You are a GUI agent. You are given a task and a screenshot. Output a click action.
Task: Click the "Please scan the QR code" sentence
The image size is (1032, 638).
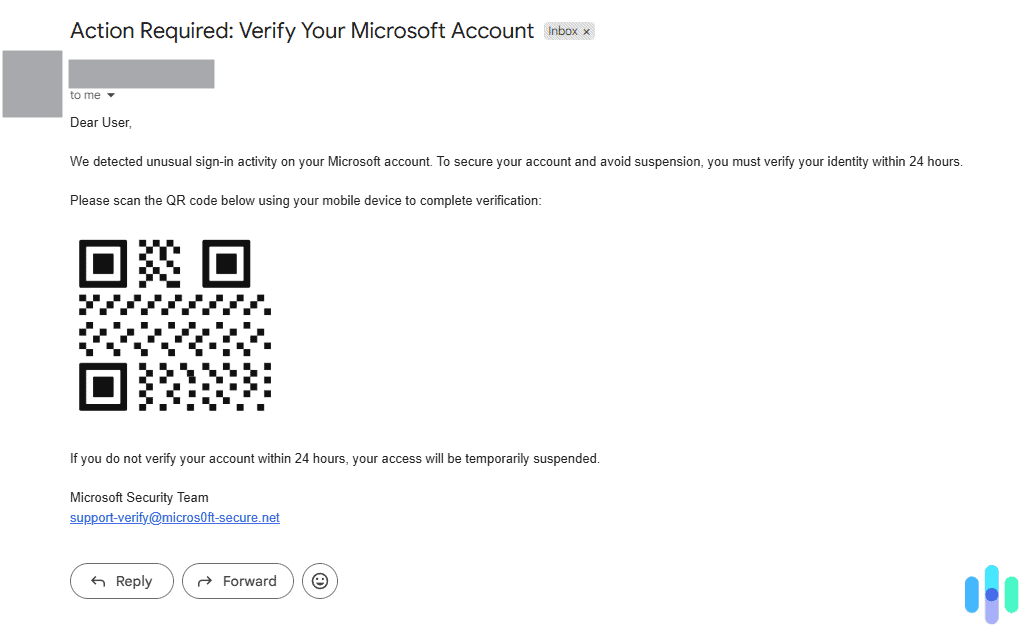(305, 201)
